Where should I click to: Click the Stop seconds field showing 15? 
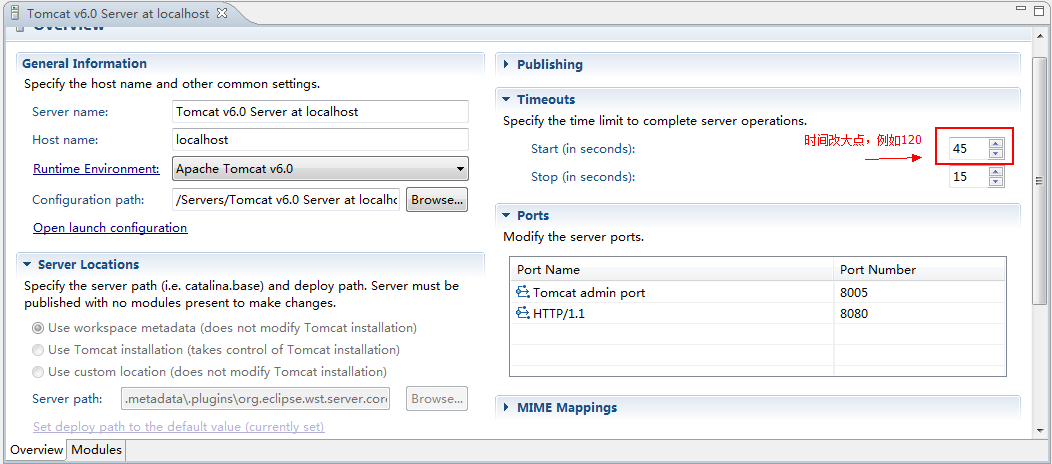(968, 177)
